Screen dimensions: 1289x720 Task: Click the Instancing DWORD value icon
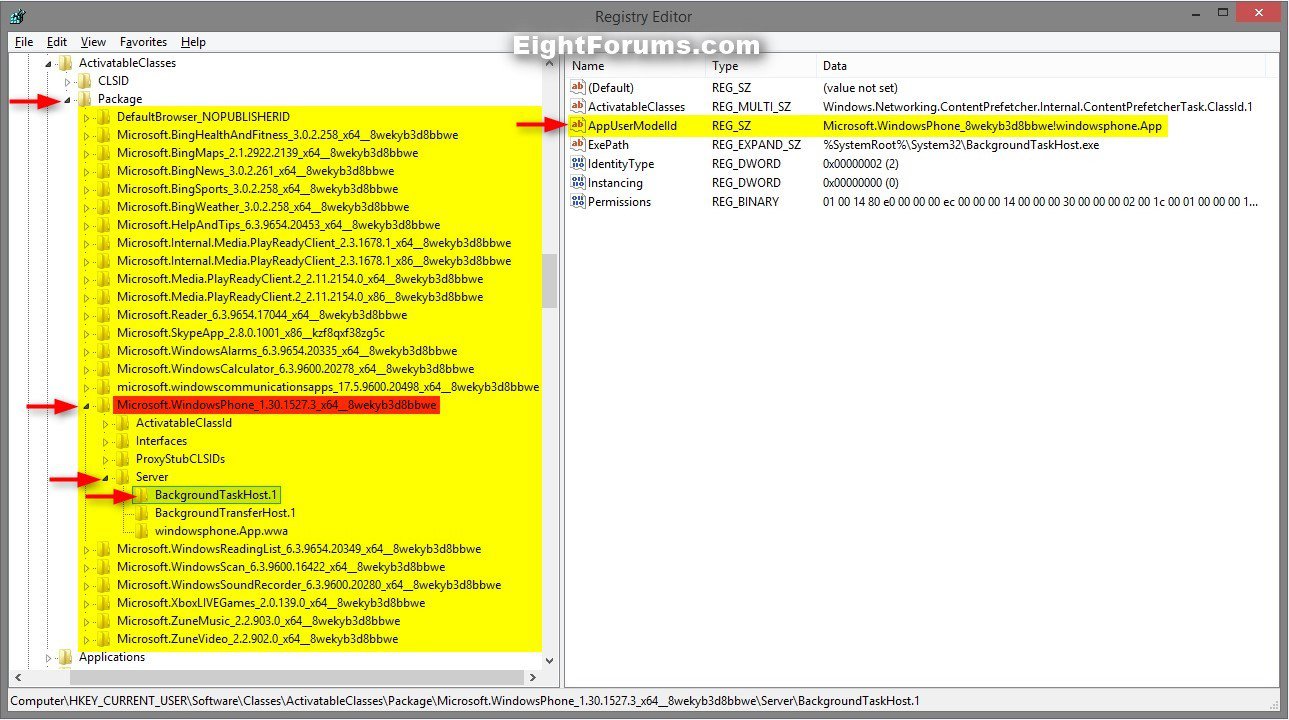click(577, 183)
